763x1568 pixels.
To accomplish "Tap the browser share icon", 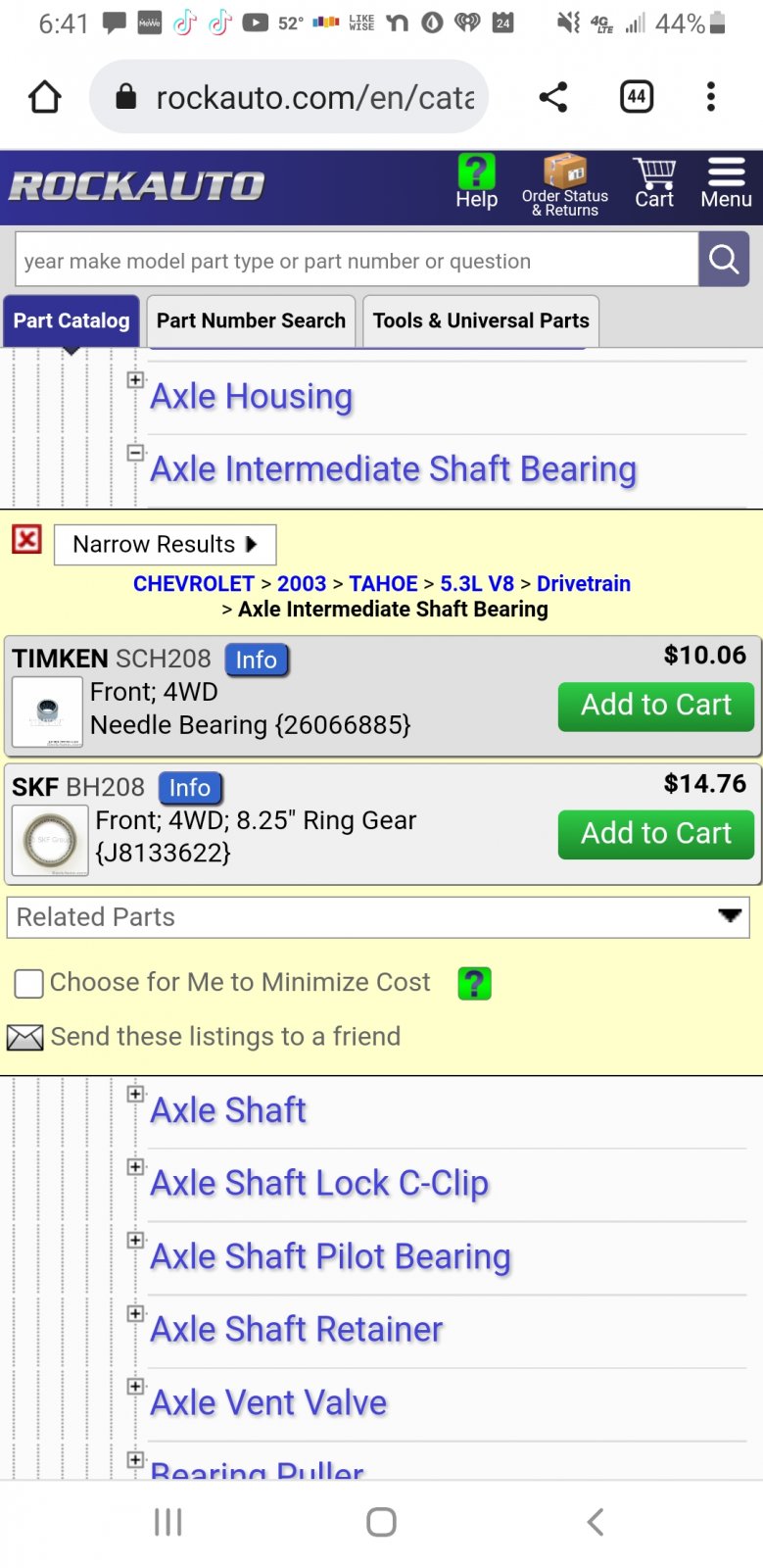I will point(553,97).
